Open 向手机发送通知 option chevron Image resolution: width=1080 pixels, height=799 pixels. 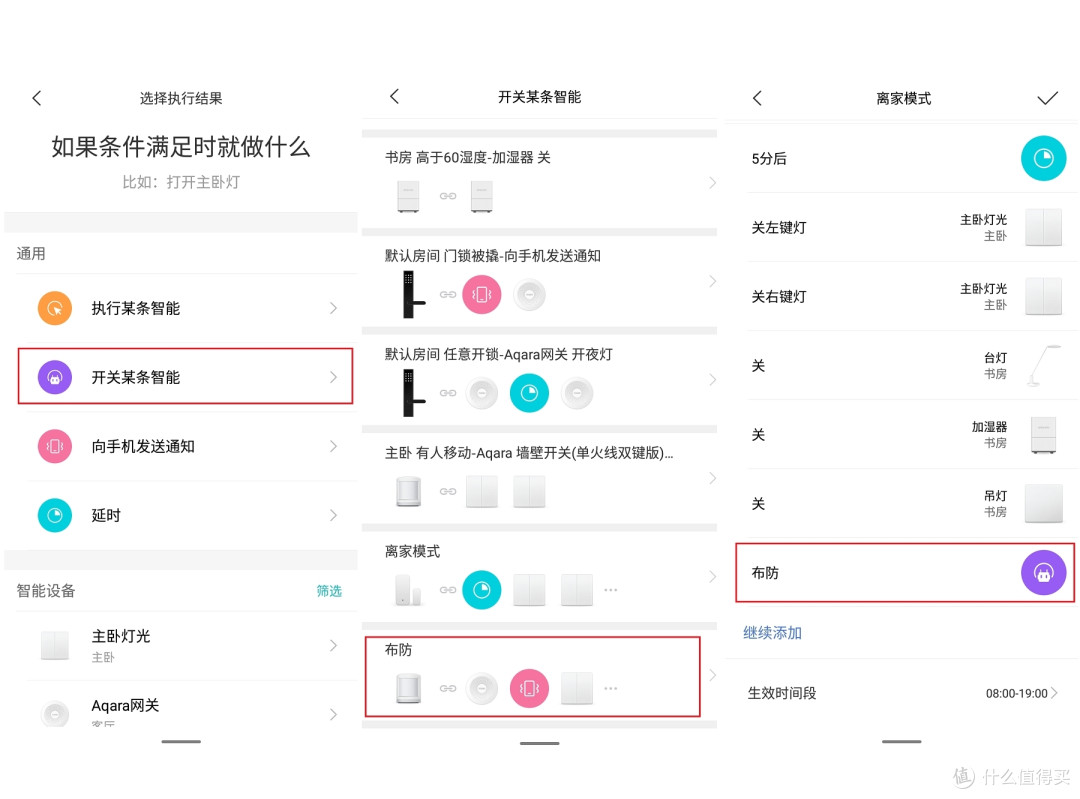333,446
